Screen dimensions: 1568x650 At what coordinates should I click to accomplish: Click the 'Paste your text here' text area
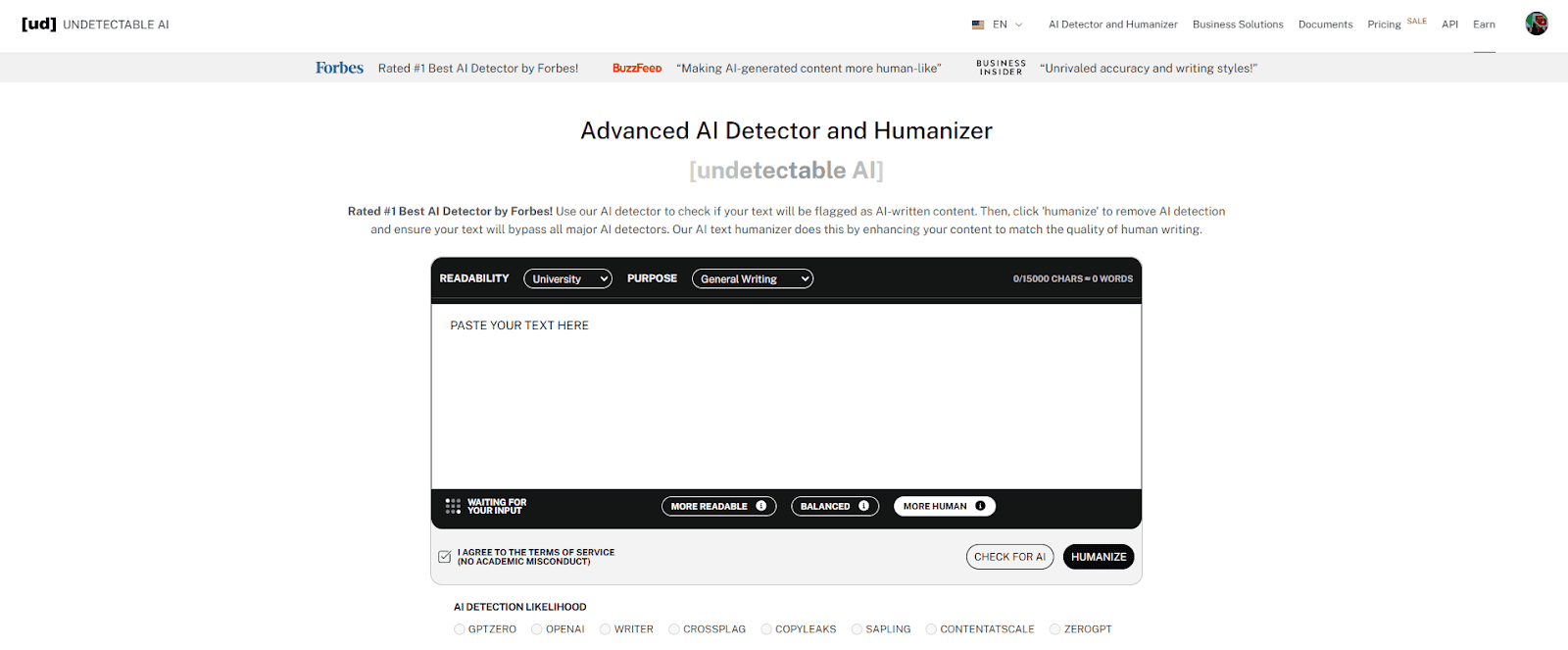pyautogui.click(x=786, y=396)
